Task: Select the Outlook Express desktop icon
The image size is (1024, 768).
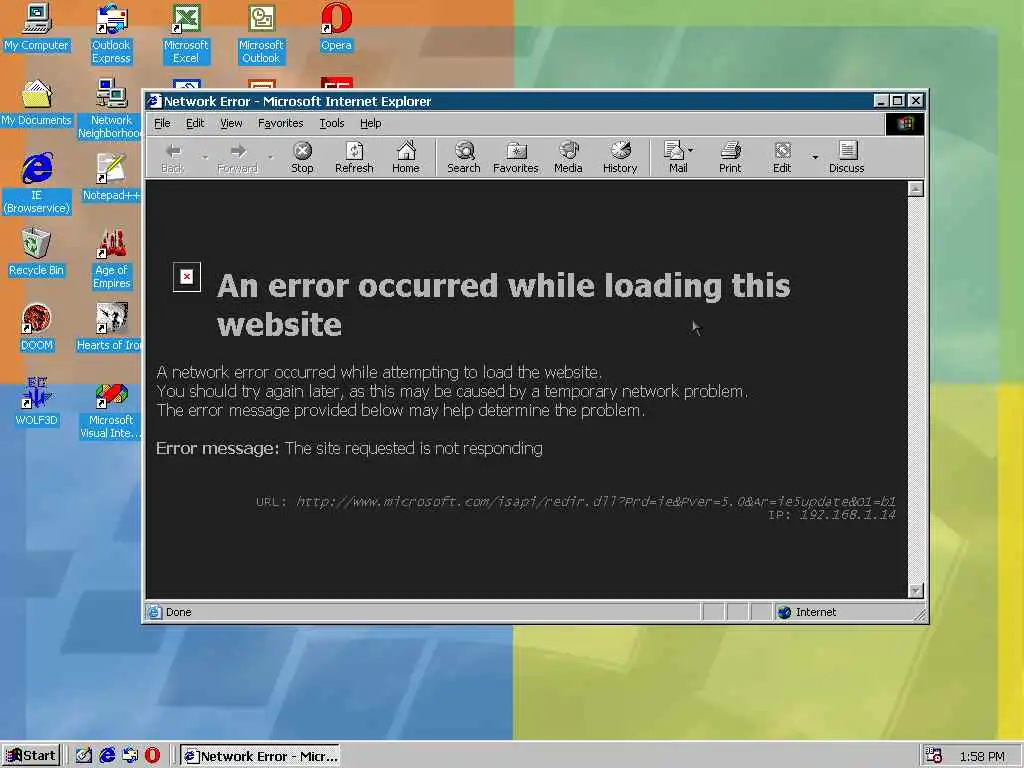Action: pos(111,34)
